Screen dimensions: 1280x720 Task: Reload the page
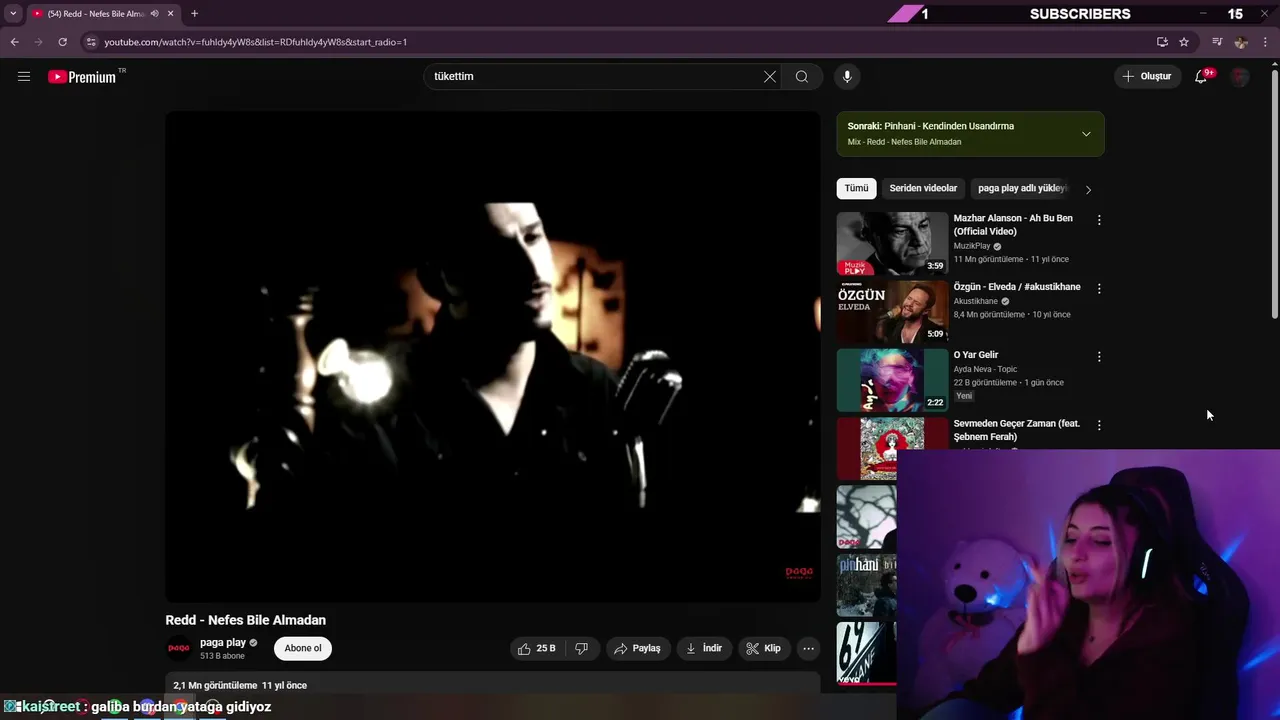pos(62,42)
